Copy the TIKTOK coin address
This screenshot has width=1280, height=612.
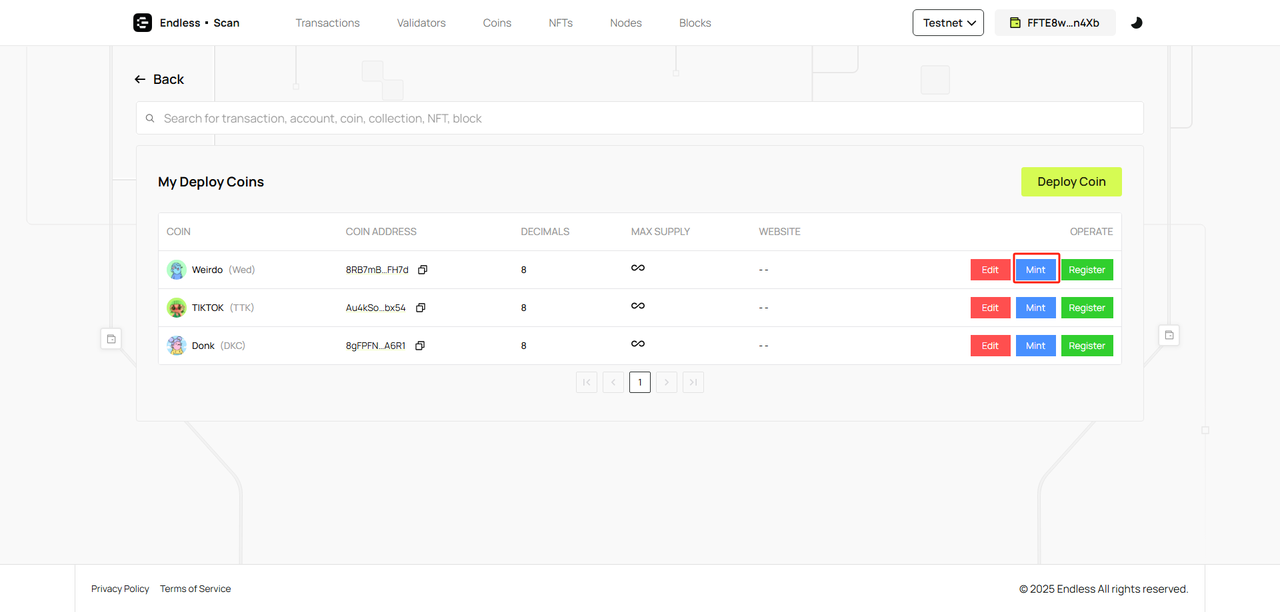point(420,308)
